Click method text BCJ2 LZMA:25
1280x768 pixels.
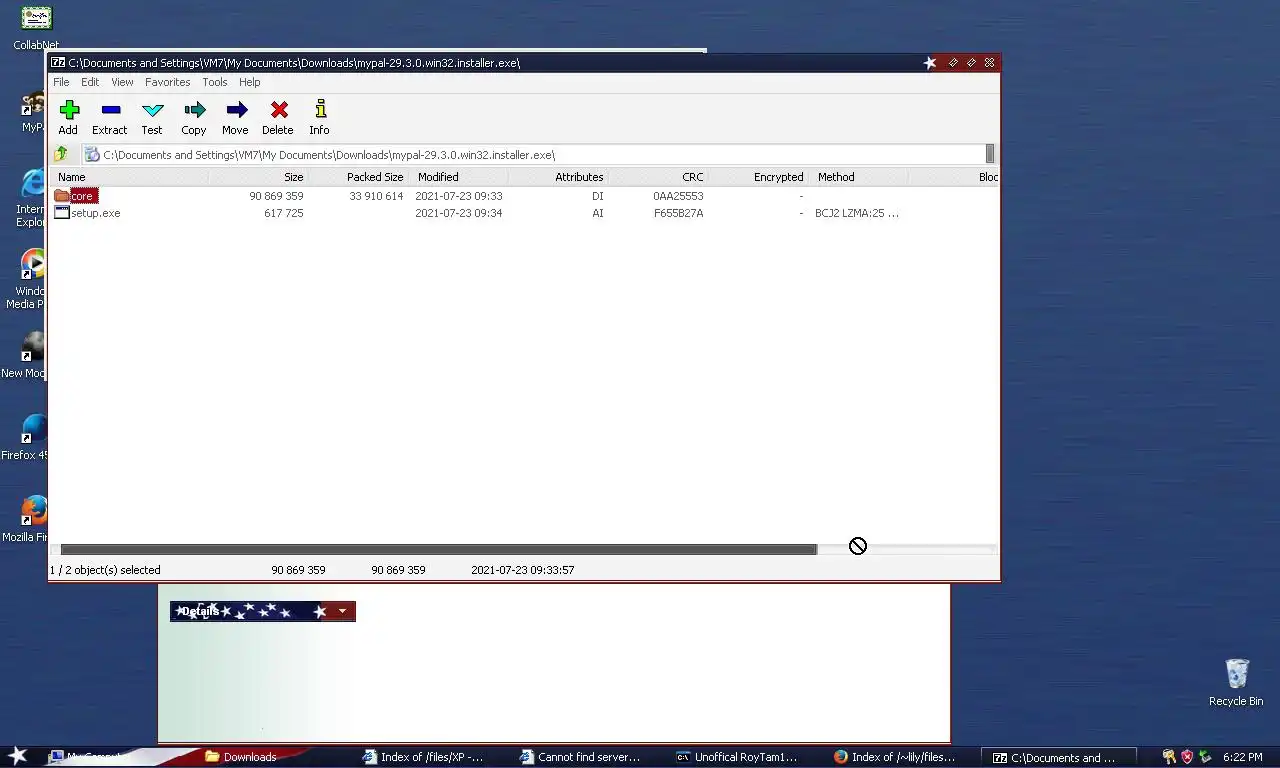857,213
